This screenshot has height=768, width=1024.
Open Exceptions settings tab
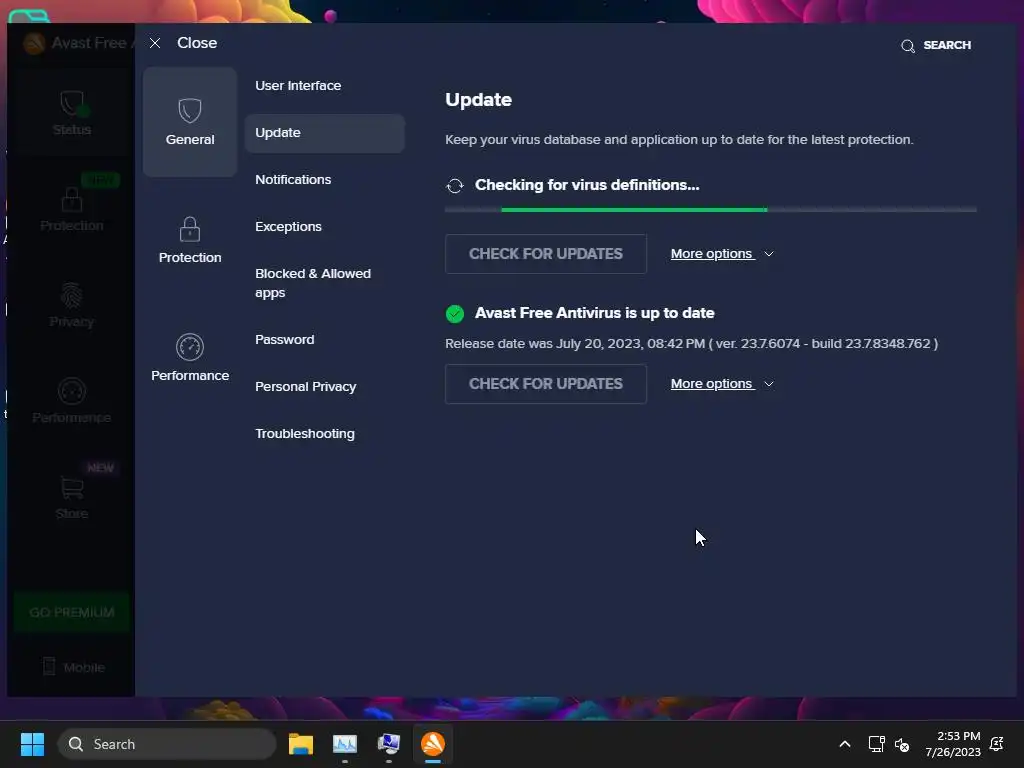click(288, 227)
